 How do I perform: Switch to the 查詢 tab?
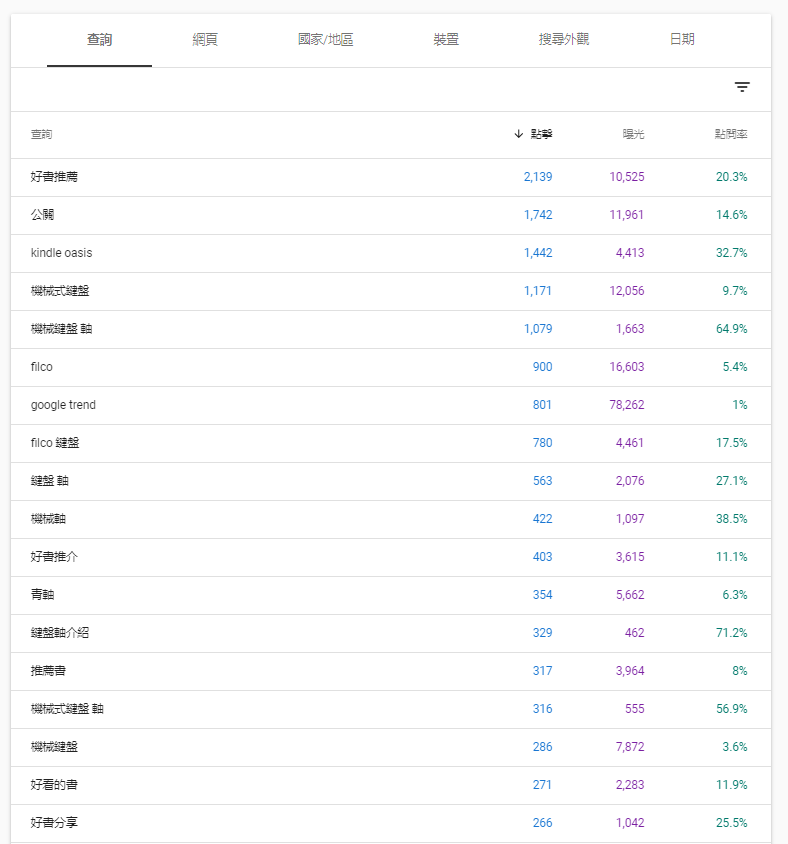(99, 40)
